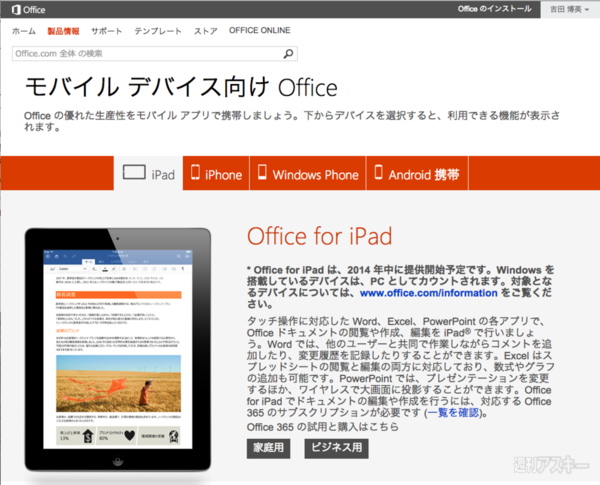Click Office のインストール link

tap(494, 9)
